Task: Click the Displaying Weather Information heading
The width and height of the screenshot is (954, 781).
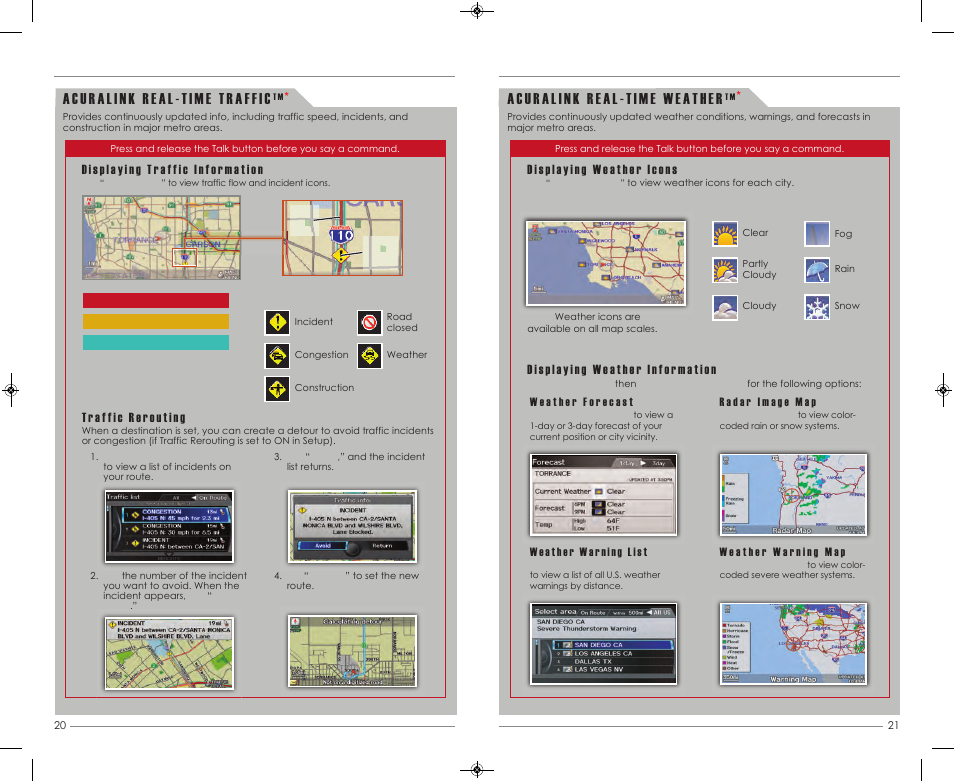Action: 622,370
